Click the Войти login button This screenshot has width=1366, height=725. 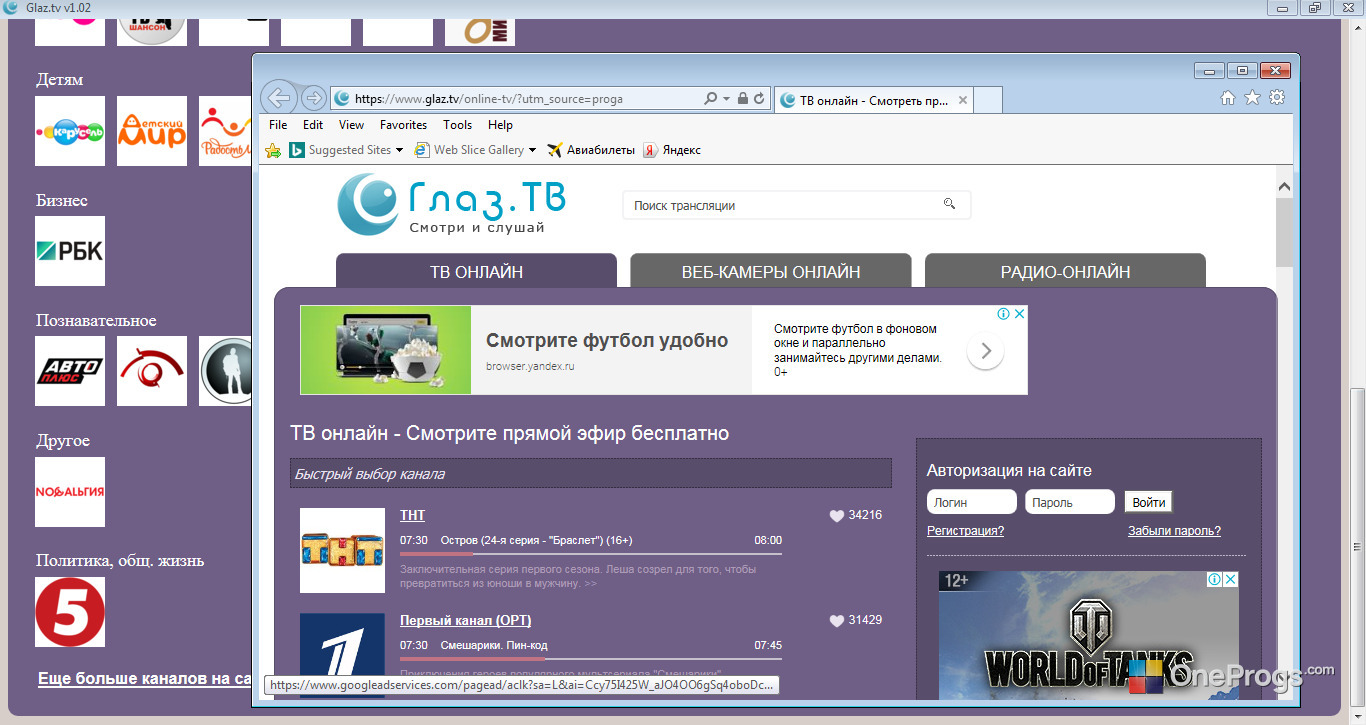pos(1149,502)
